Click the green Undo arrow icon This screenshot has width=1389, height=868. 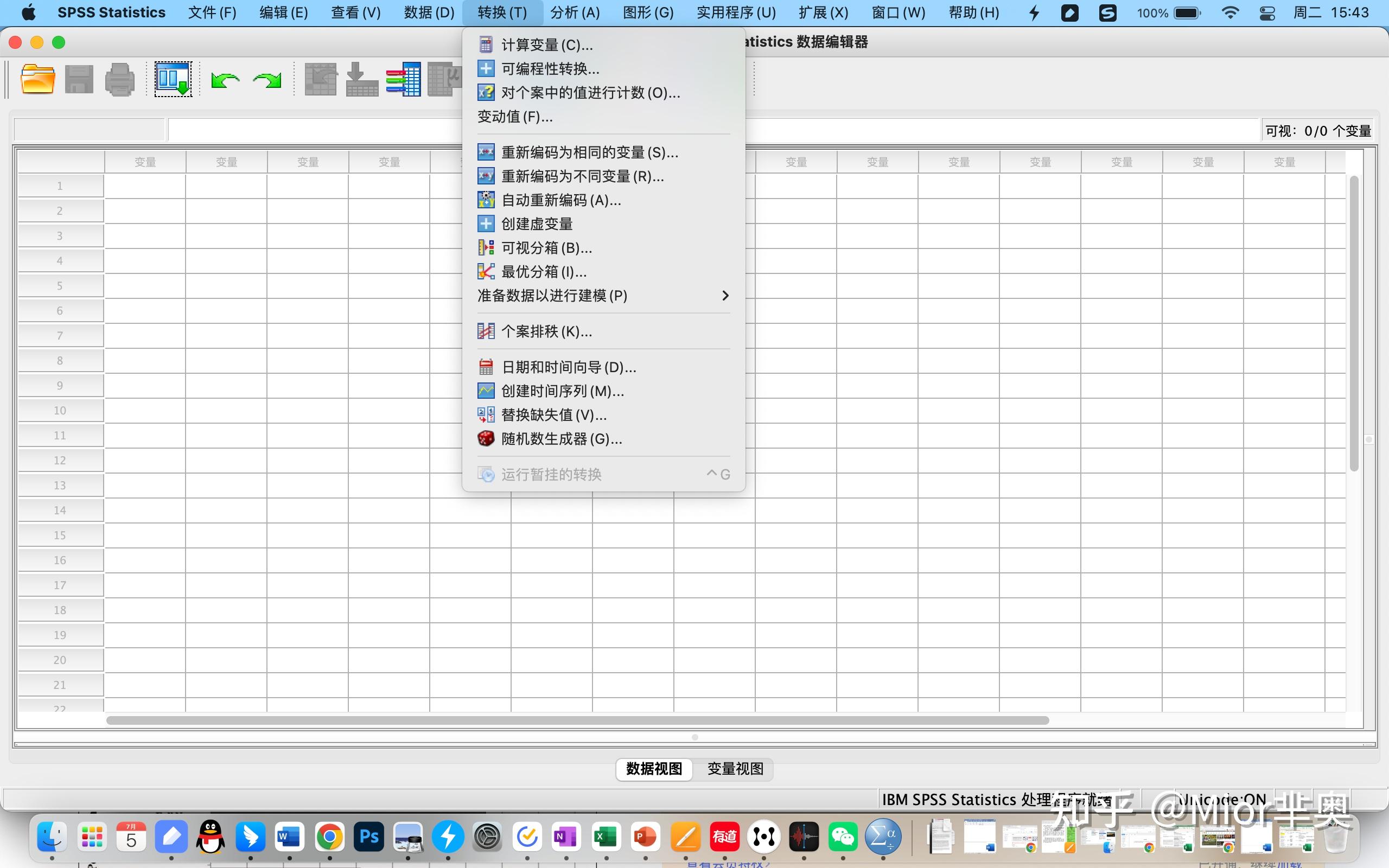point(225,80)
